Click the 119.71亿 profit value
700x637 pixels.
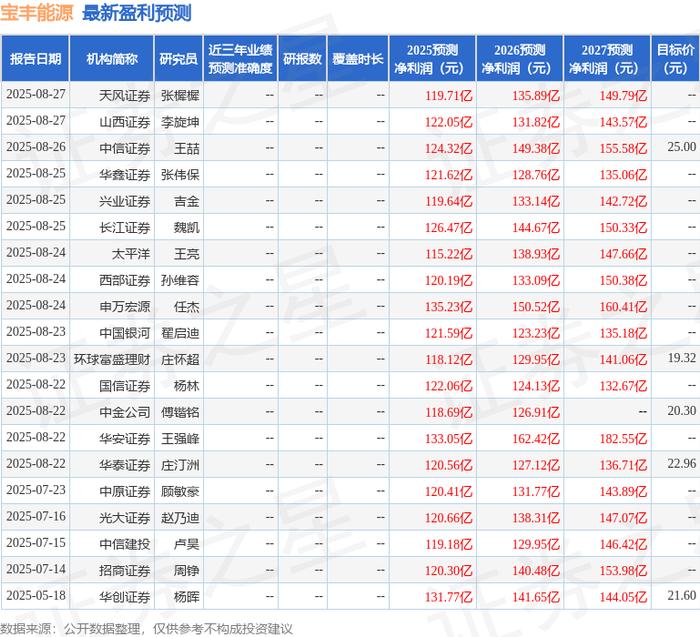coord(448,96)
